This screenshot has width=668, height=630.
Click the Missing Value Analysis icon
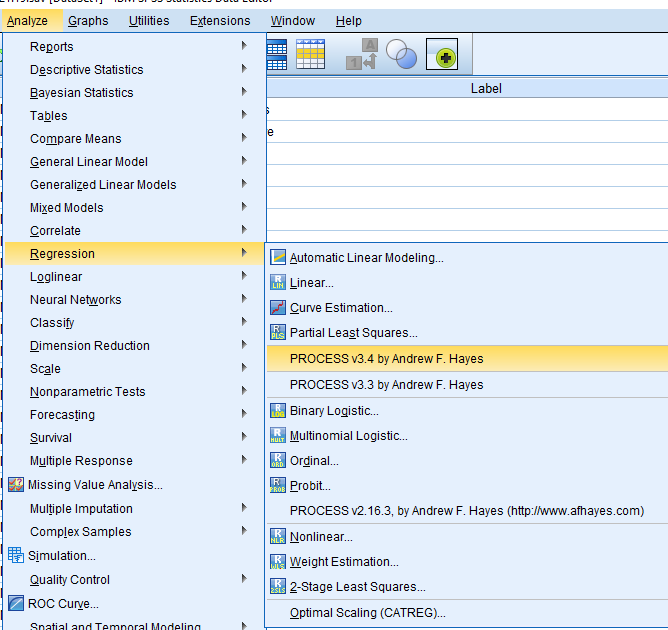(x=16, y=484)
